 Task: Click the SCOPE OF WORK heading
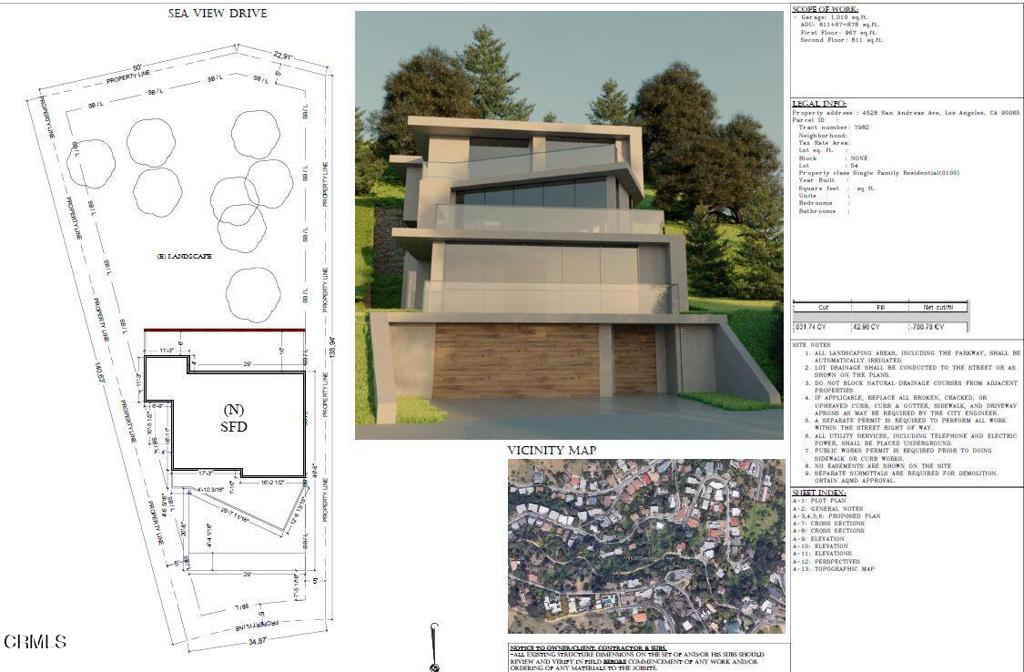825,10
